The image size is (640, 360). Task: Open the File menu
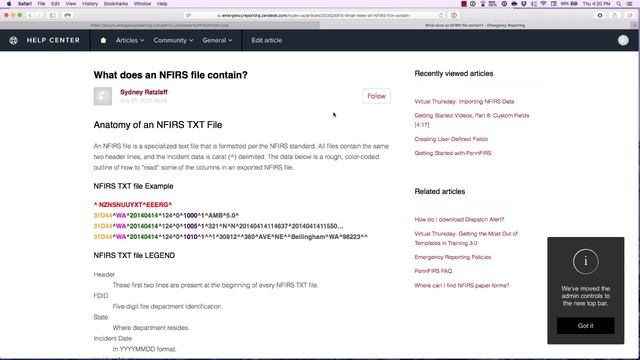(41, 4)
